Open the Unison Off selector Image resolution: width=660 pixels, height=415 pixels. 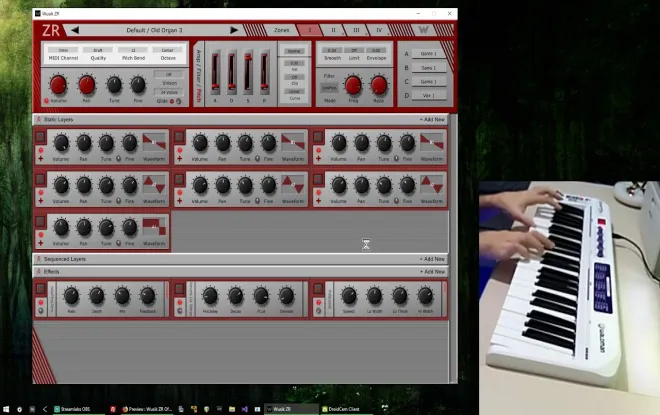point(169,74)
